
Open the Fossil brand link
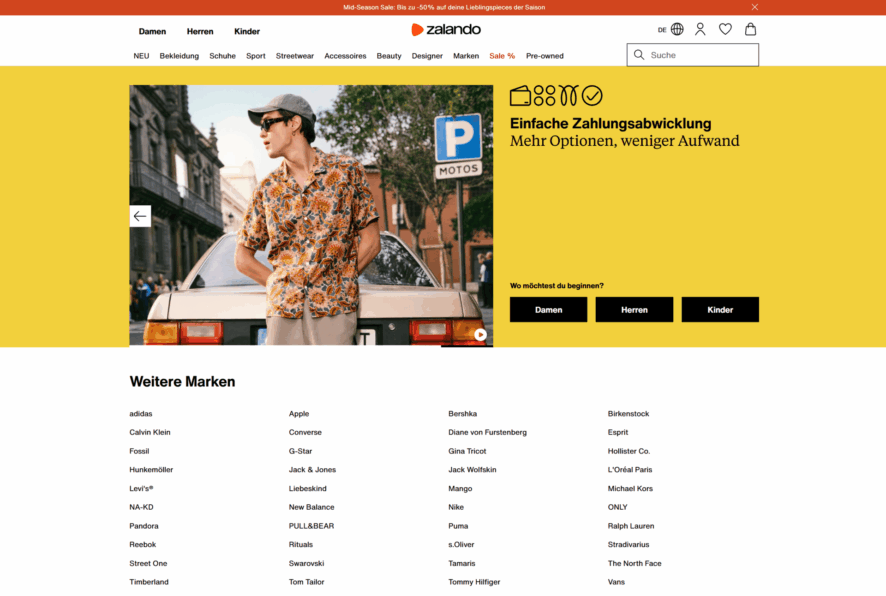click(139, 451)
